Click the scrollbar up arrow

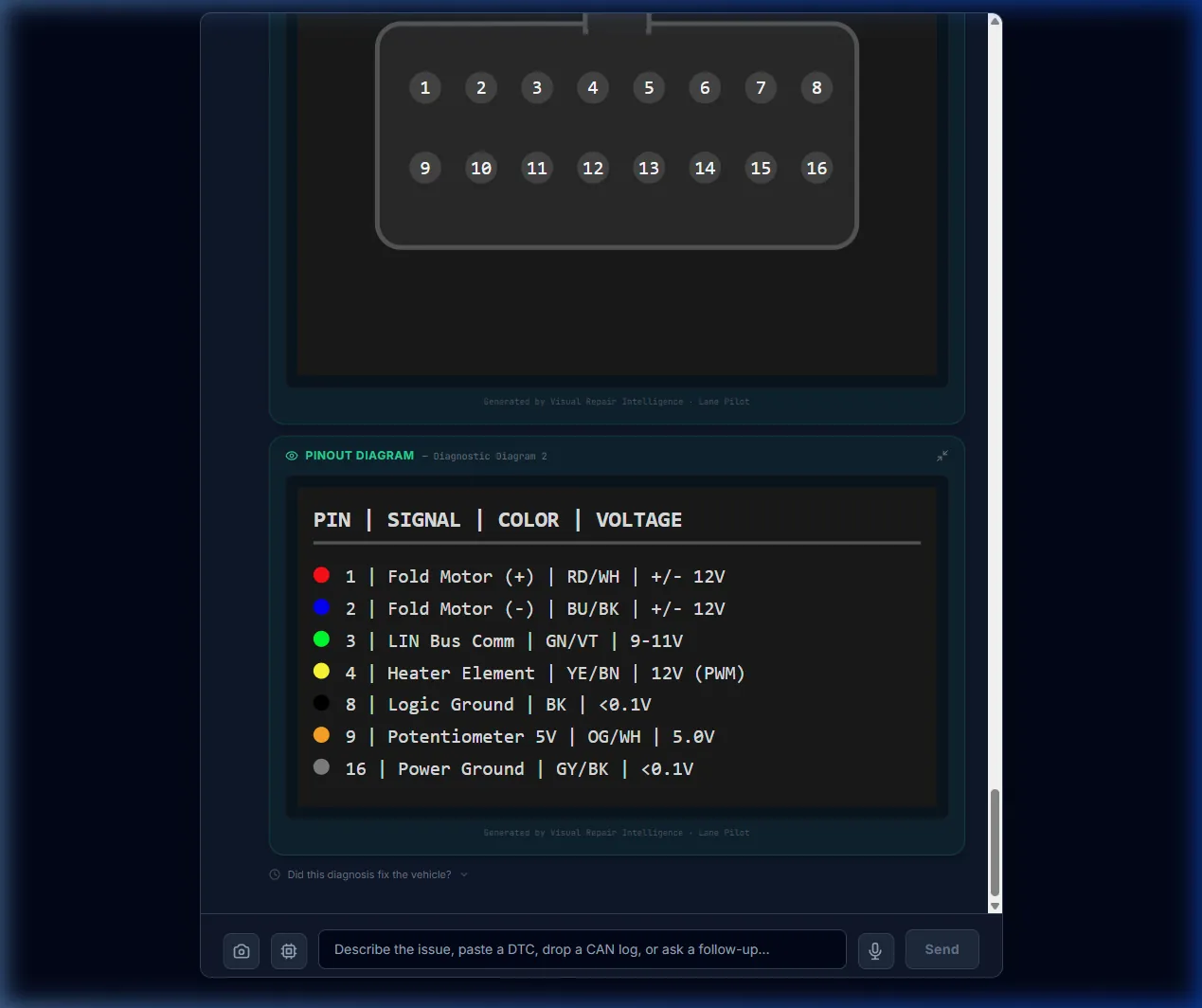(x=995, y=21)
